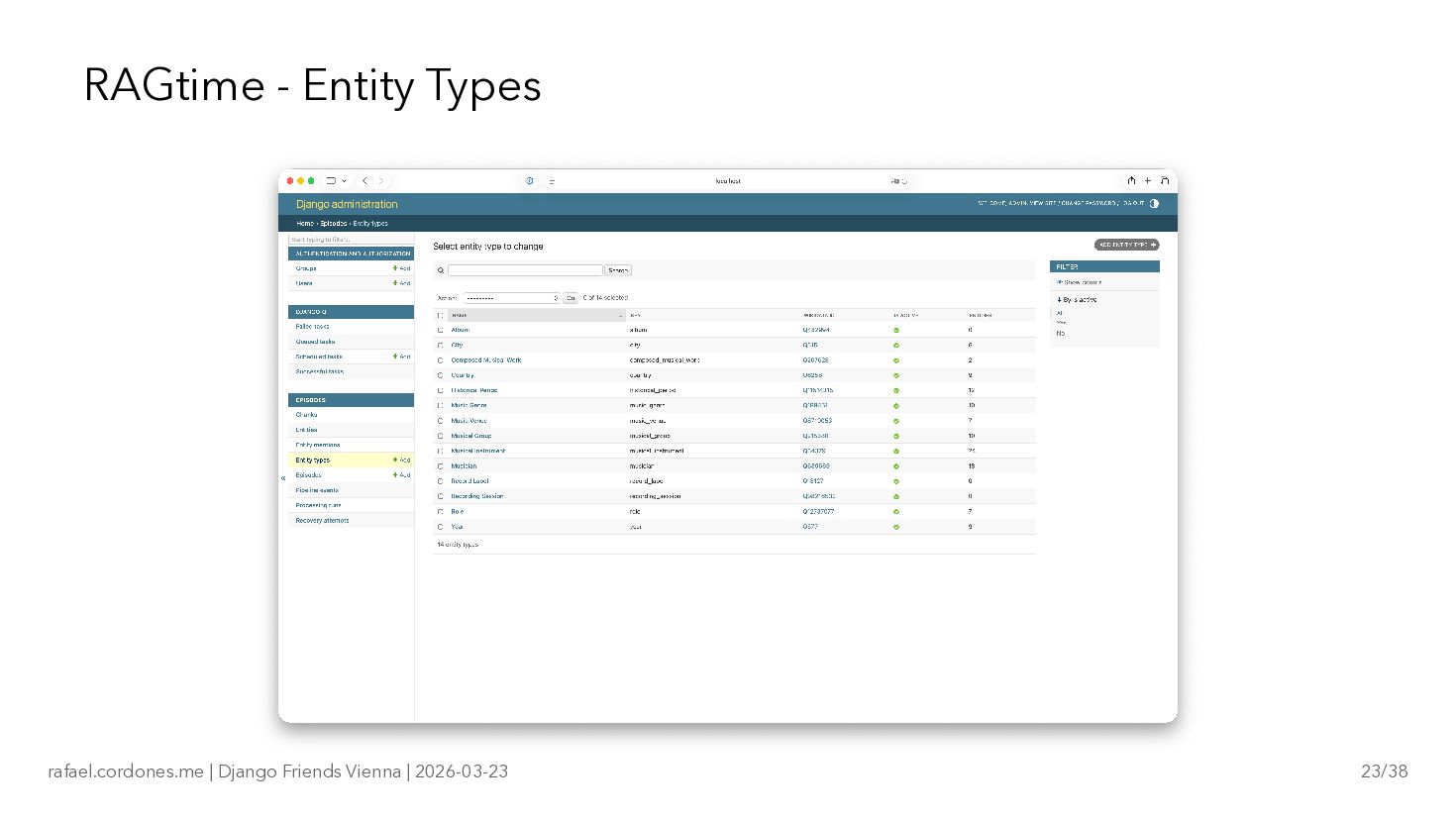Go forward with the browser forward arrow
The image size is (1456, 820).
click(x=381, y=181)
